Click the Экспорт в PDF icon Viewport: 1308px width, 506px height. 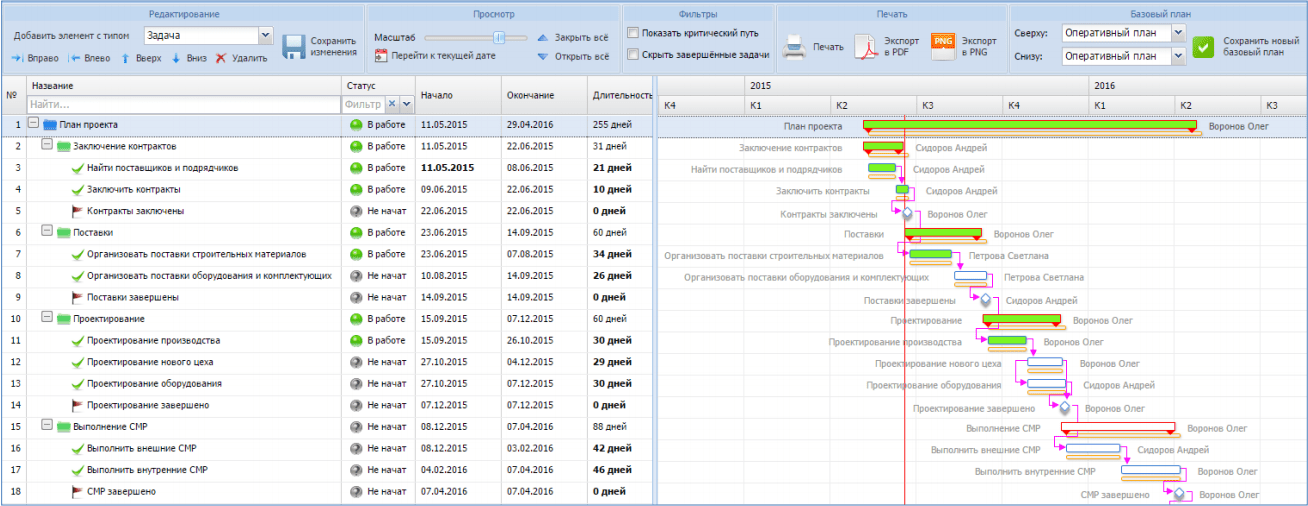click(x=865, y=47)
